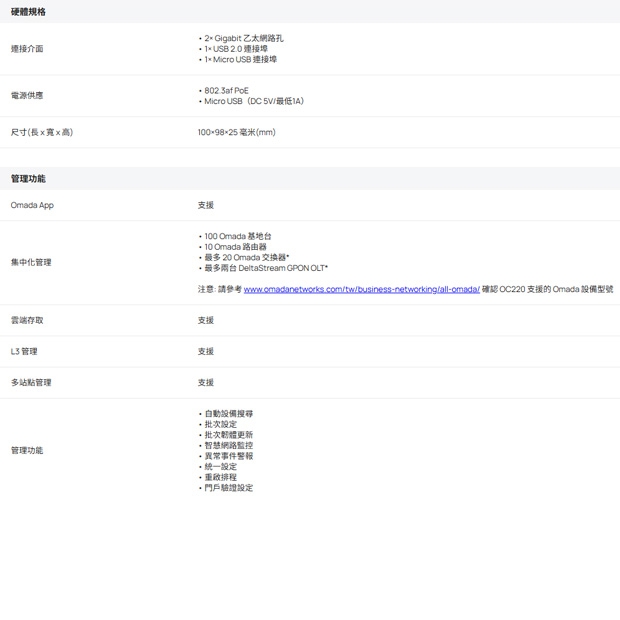Click the 批次設定 list entry
This screenshot has height=620, width=620.
pos(221,424)
